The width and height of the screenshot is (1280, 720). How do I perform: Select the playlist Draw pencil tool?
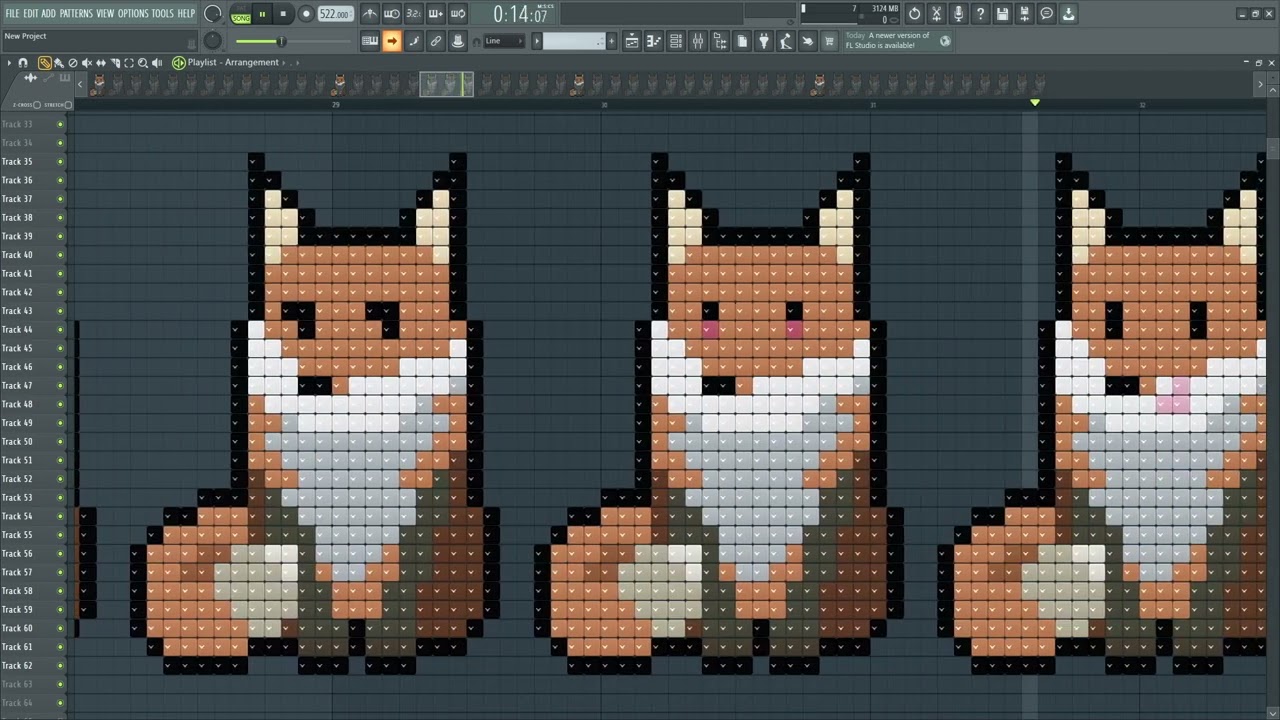(x=45, y=62)
